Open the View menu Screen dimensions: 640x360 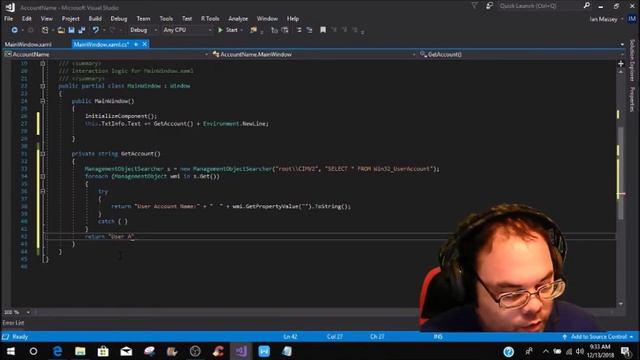pos(47,19)
